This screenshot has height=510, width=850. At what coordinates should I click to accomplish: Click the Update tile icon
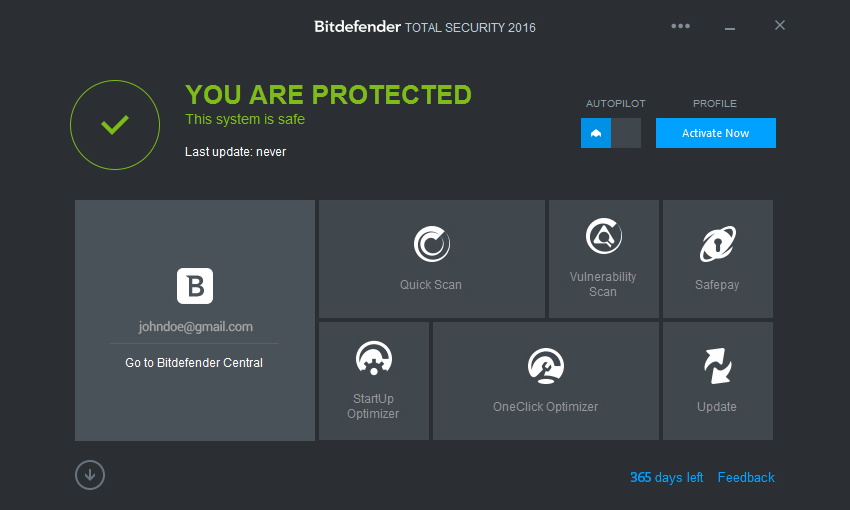718,366
